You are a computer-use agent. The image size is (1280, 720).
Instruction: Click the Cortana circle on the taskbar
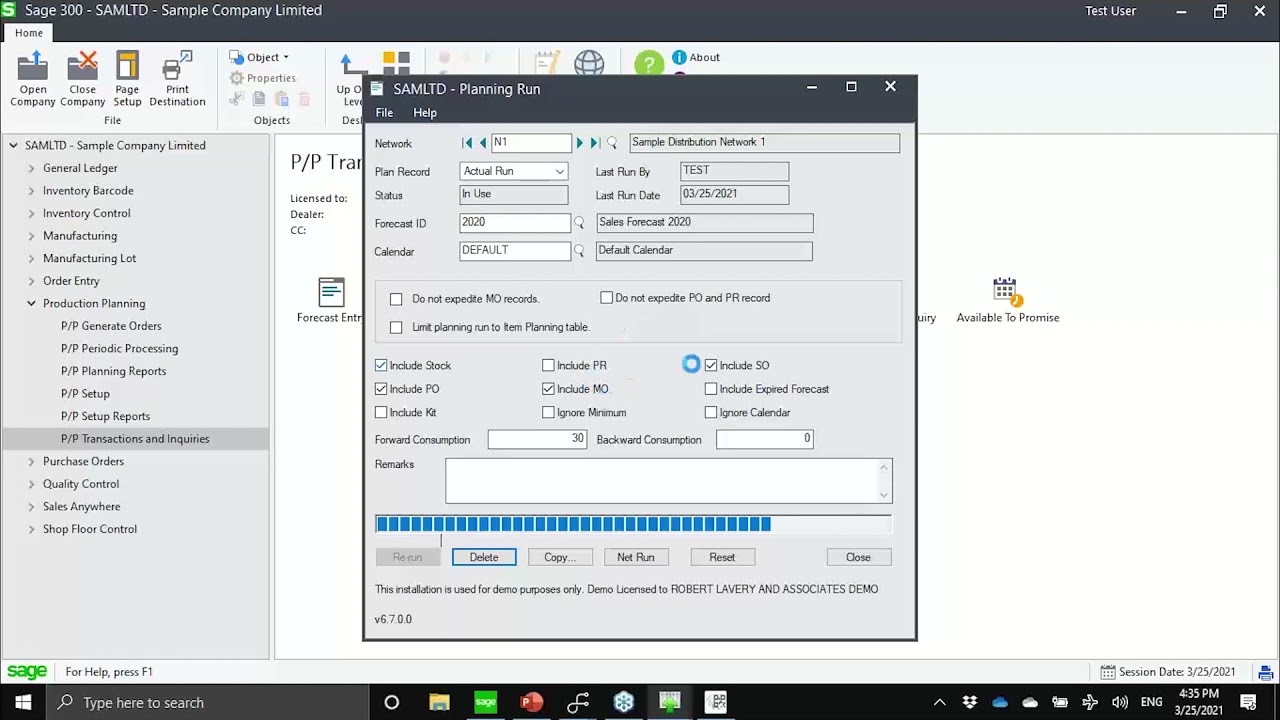392,702
